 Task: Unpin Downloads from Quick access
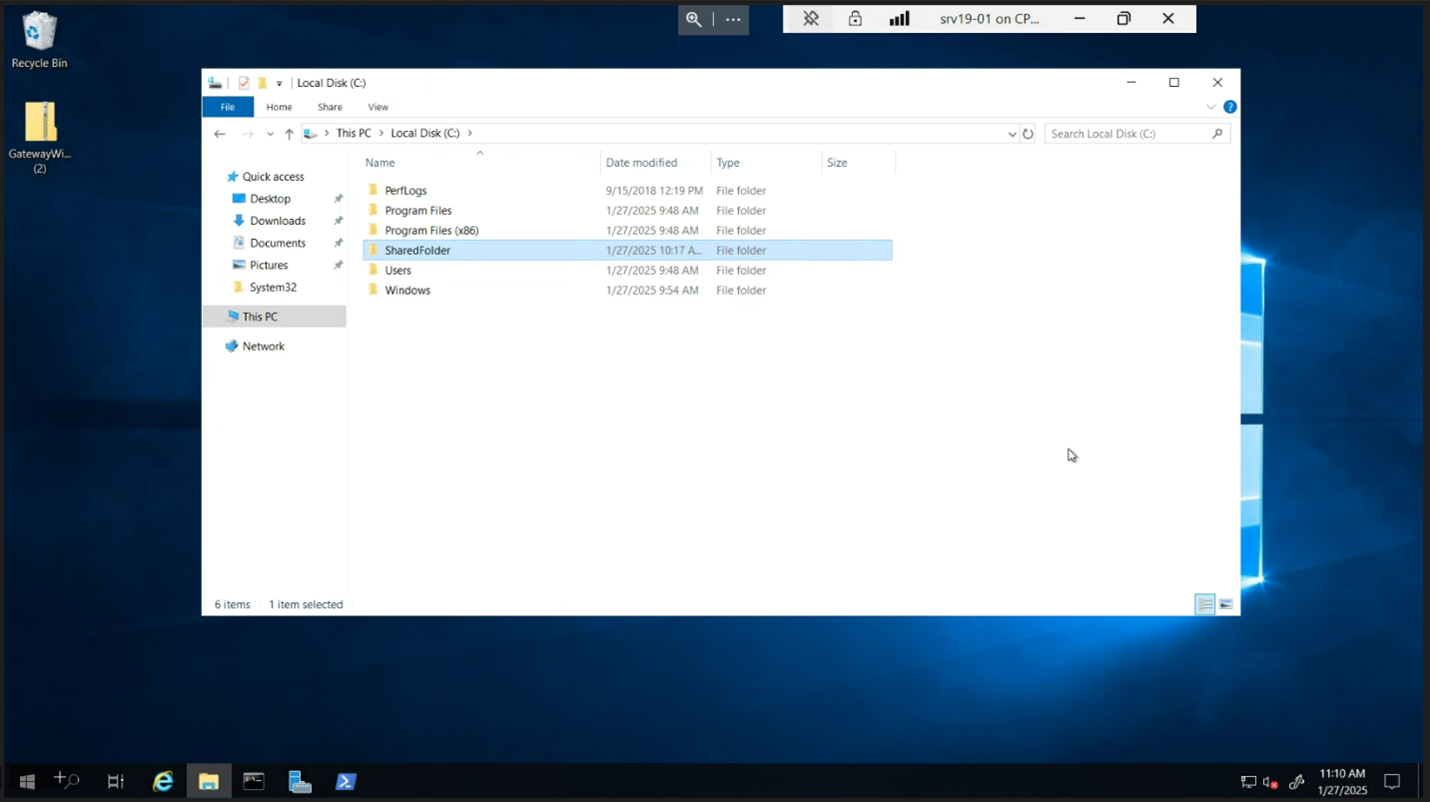(337, 220)
